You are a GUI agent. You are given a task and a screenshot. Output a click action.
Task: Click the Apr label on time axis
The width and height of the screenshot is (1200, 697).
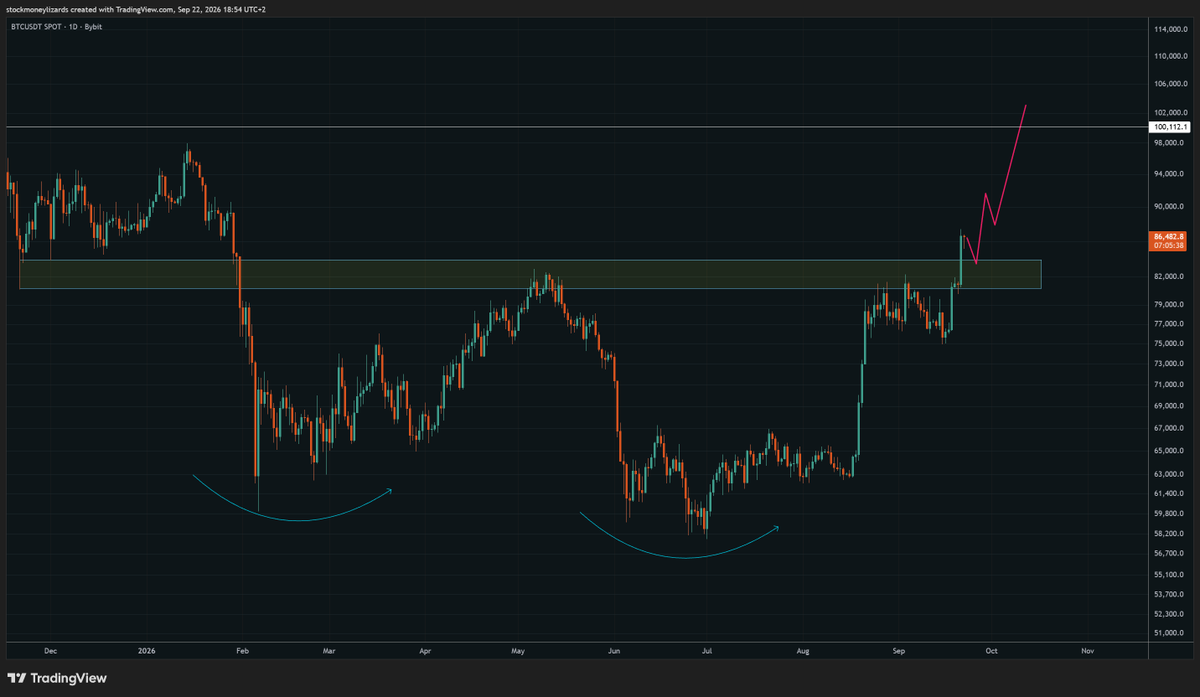click(424, 650)
